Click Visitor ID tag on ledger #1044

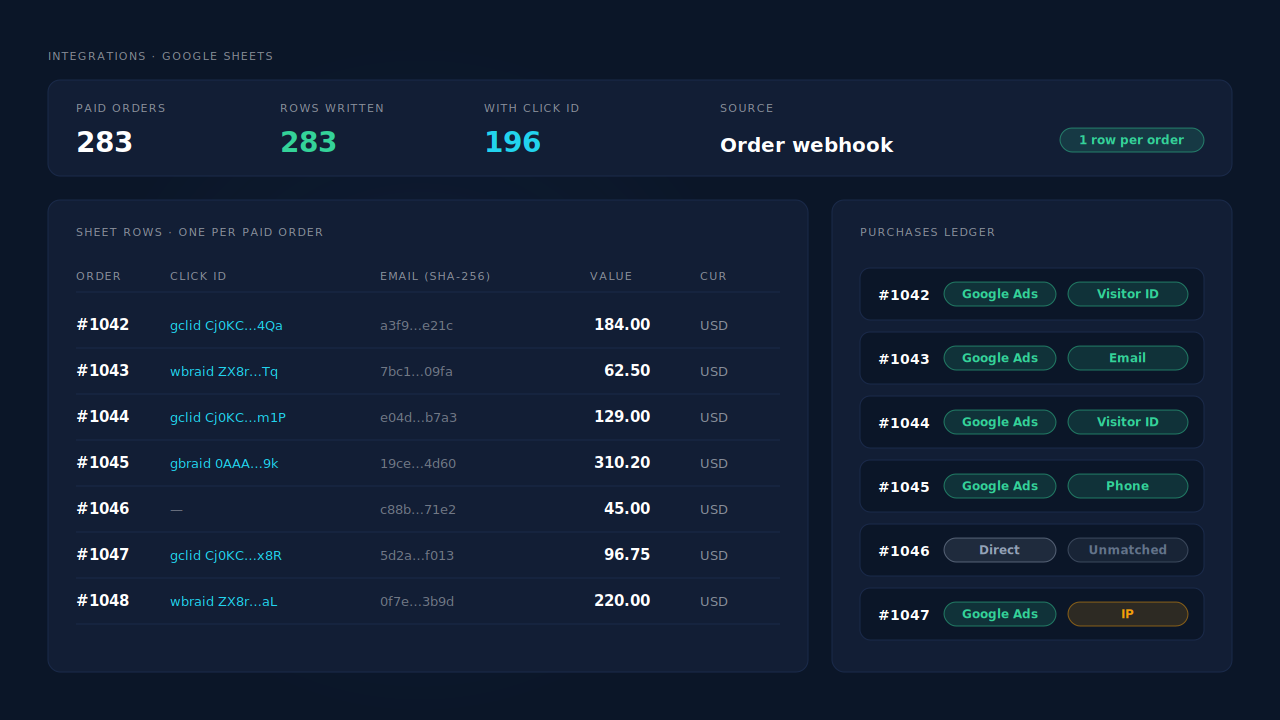1128,422
